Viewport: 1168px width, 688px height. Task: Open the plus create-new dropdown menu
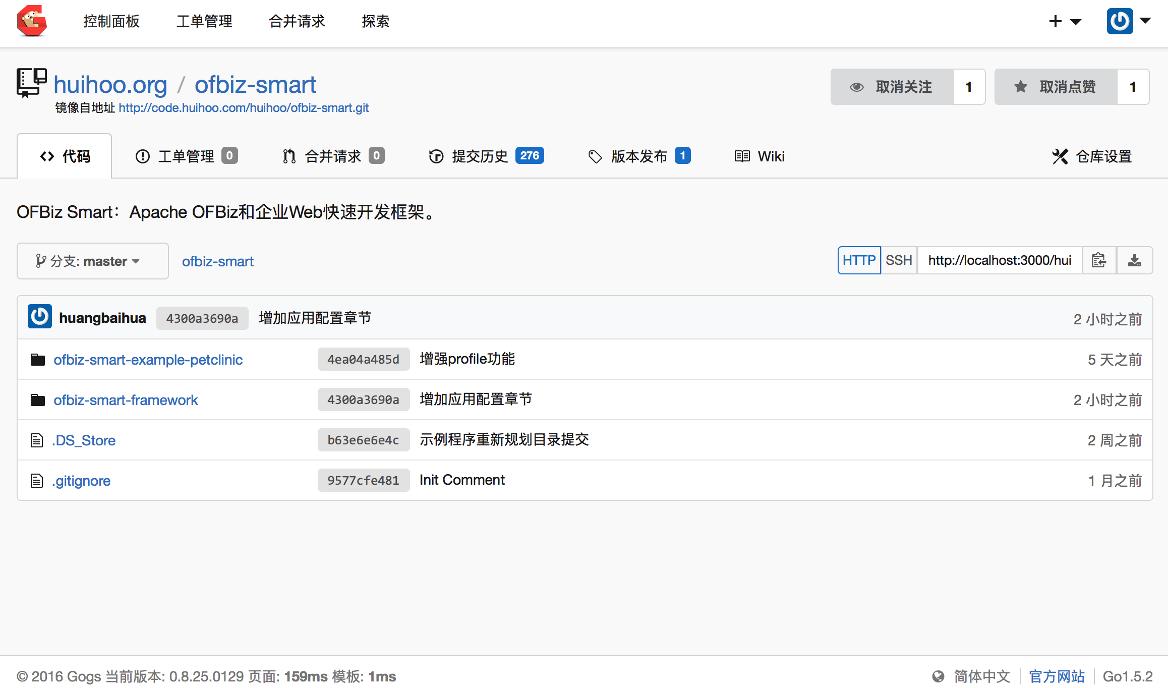click(x=1064, y=21)
